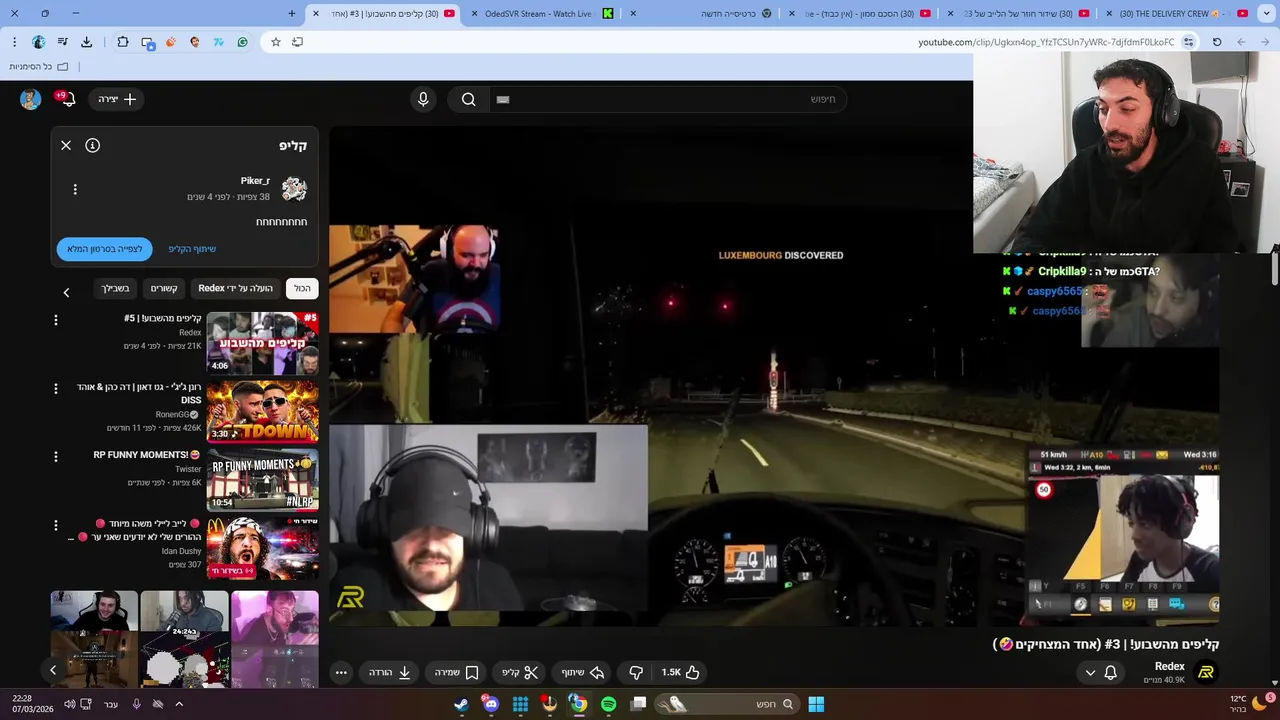Screen dimensions: 1280x720
Task: Open options for קליפים מהשבוע #5
Action: coord(56,320)
